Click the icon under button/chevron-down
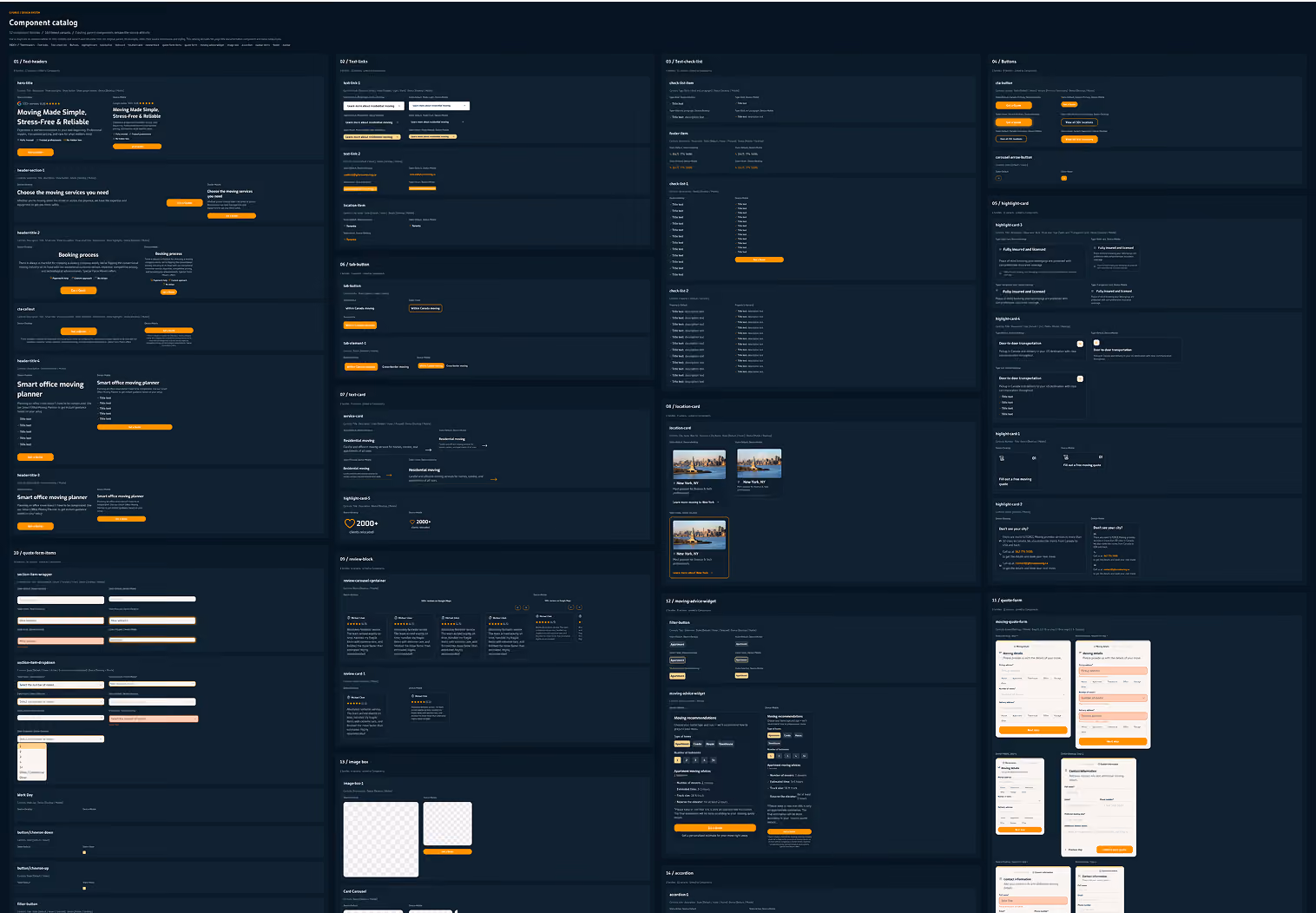The image size is (1316, 913). 84,852
